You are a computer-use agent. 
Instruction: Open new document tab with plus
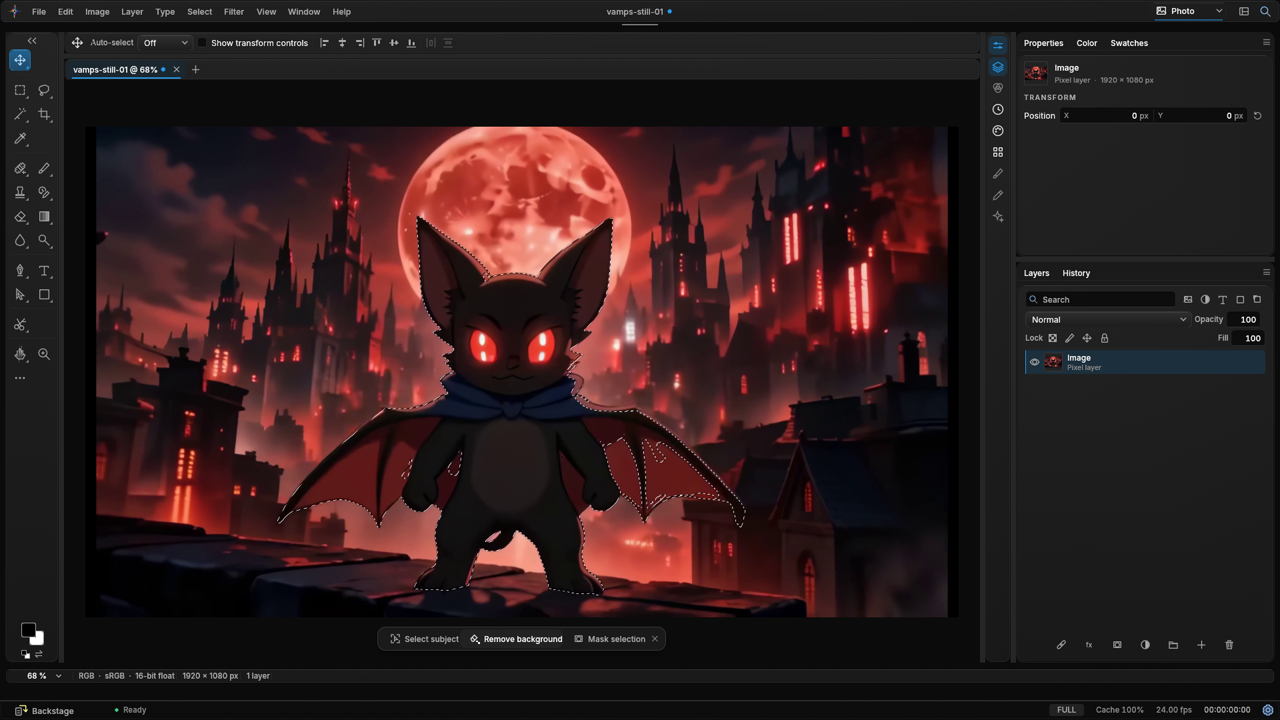click(x=195, y=70)
